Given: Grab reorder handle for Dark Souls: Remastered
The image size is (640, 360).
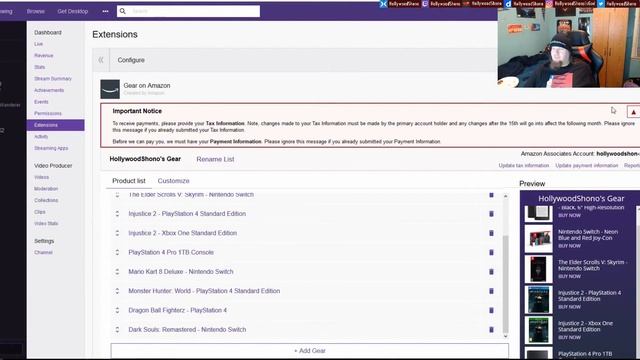Looking at the screenshot, I should pyautogui.click(x=117, y=329).
